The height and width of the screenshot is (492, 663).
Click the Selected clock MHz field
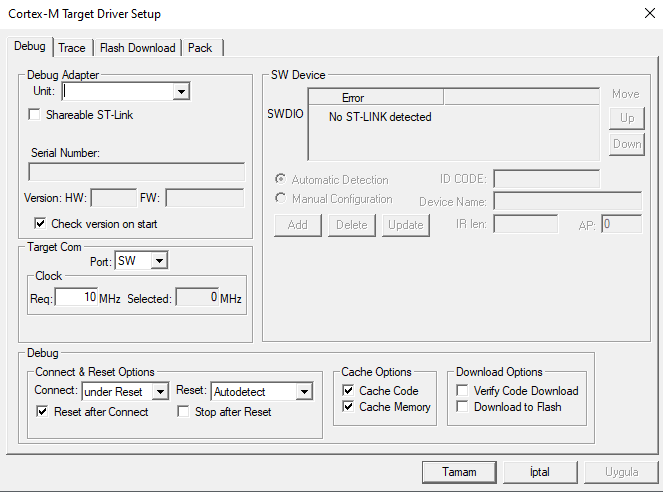point(197,297)
